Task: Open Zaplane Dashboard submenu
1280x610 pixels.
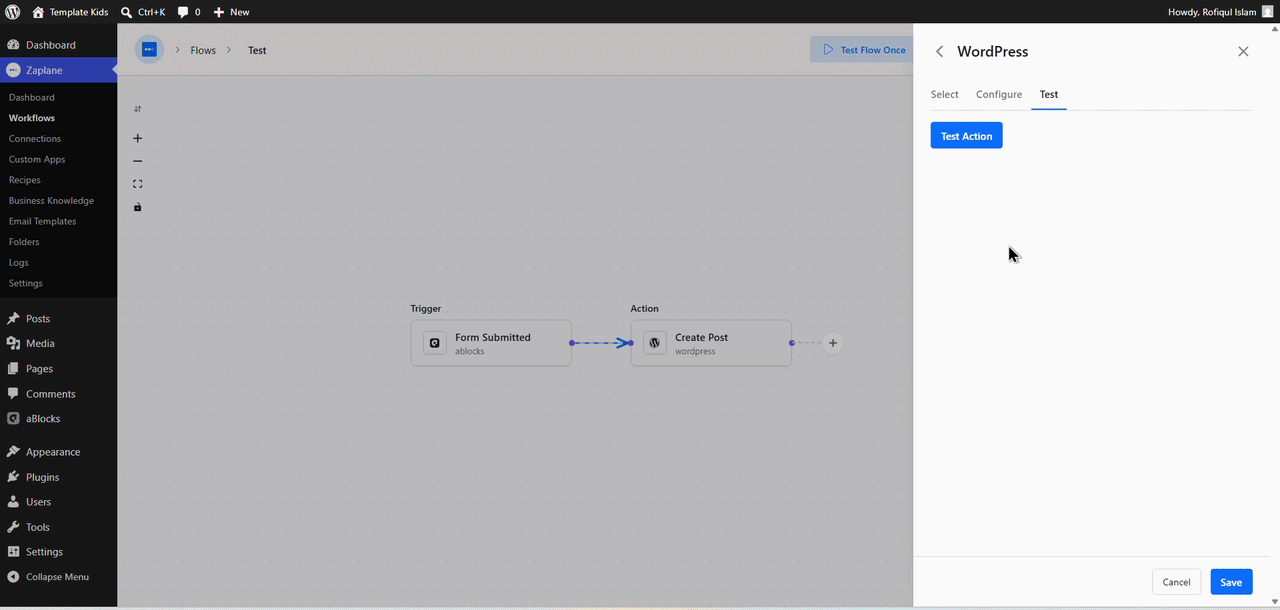Action: tap(32, 97)
